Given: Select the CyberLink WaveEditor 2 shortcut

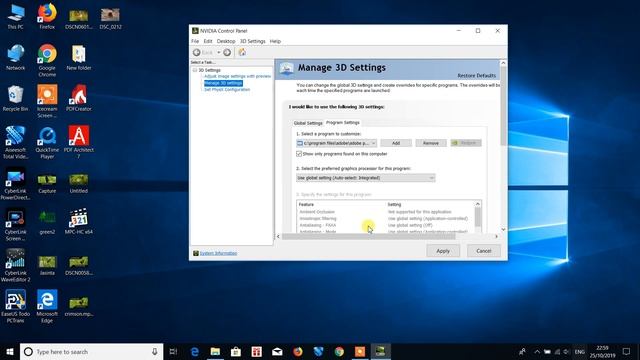Looking at the screenshot, I should (16, 265).
